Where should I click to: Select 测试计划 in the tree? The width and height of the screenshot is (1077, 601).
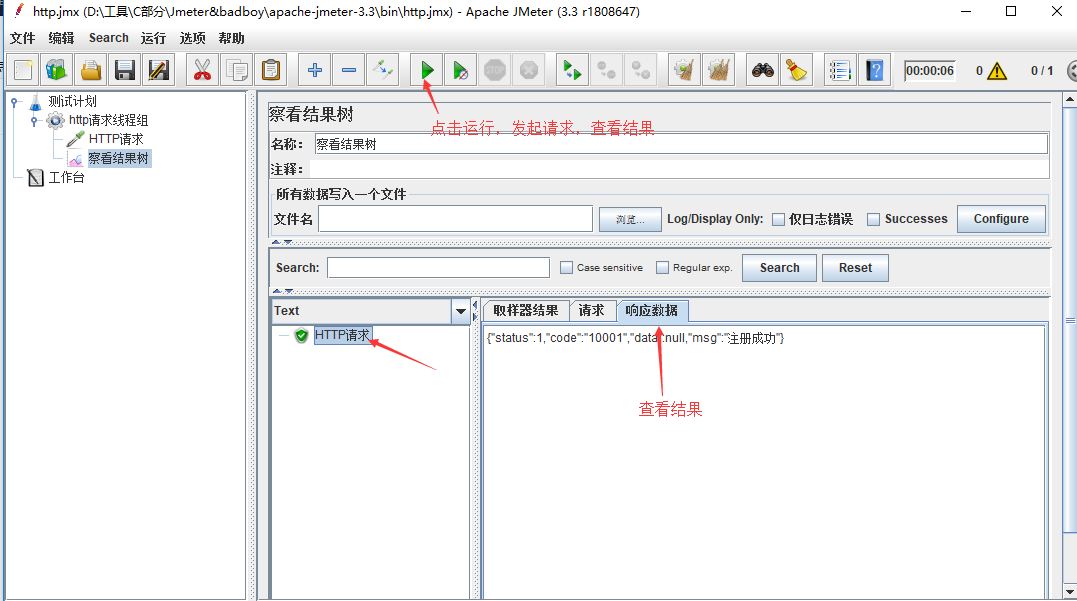tap(72, 102)
